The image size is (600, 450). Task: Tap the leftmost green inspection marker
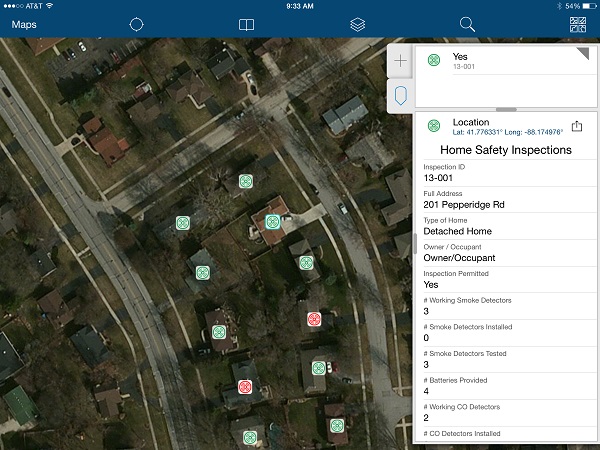183,223
